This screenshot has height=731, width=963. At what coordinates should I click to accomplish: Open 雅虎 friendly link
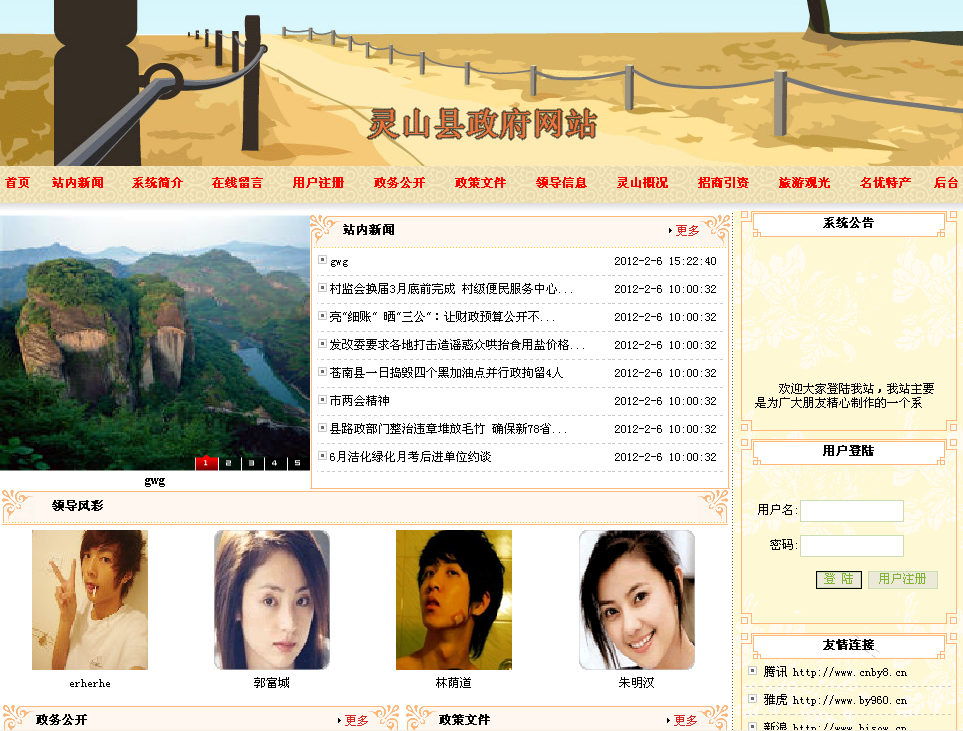pos(835,700)
